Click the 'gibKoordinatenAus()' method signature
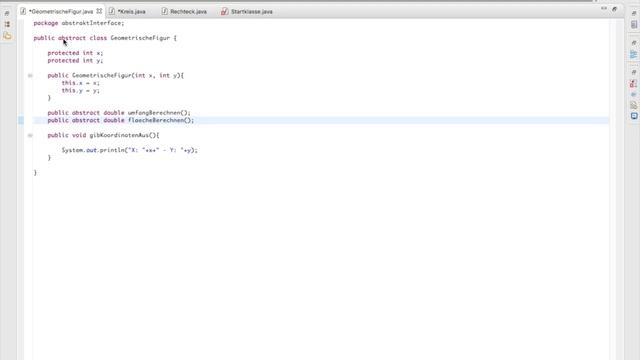640x360 pixels. click(x=103, y=136)
